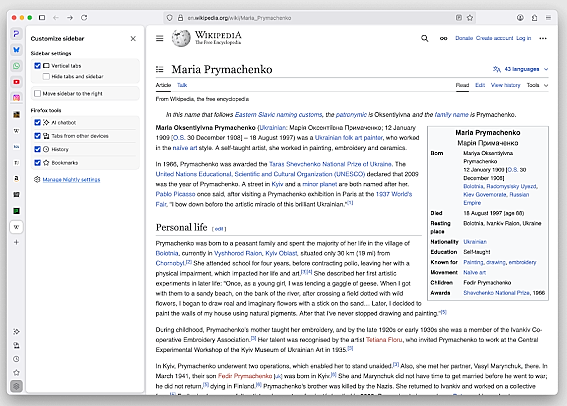Image resolution: width=567 pixels, height=406 pixels.
Task: Reload the current page
Action: [x=84, y=17]
